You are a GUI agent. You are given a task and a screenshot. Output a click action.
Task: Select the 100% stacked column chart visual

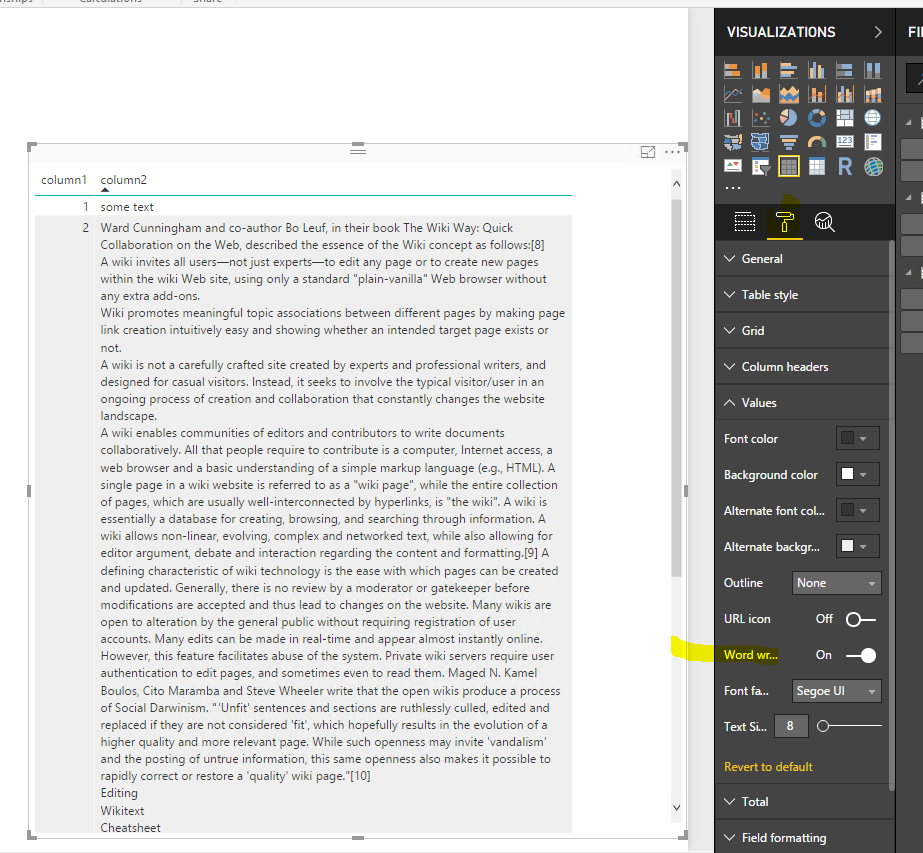pos(873,71)
